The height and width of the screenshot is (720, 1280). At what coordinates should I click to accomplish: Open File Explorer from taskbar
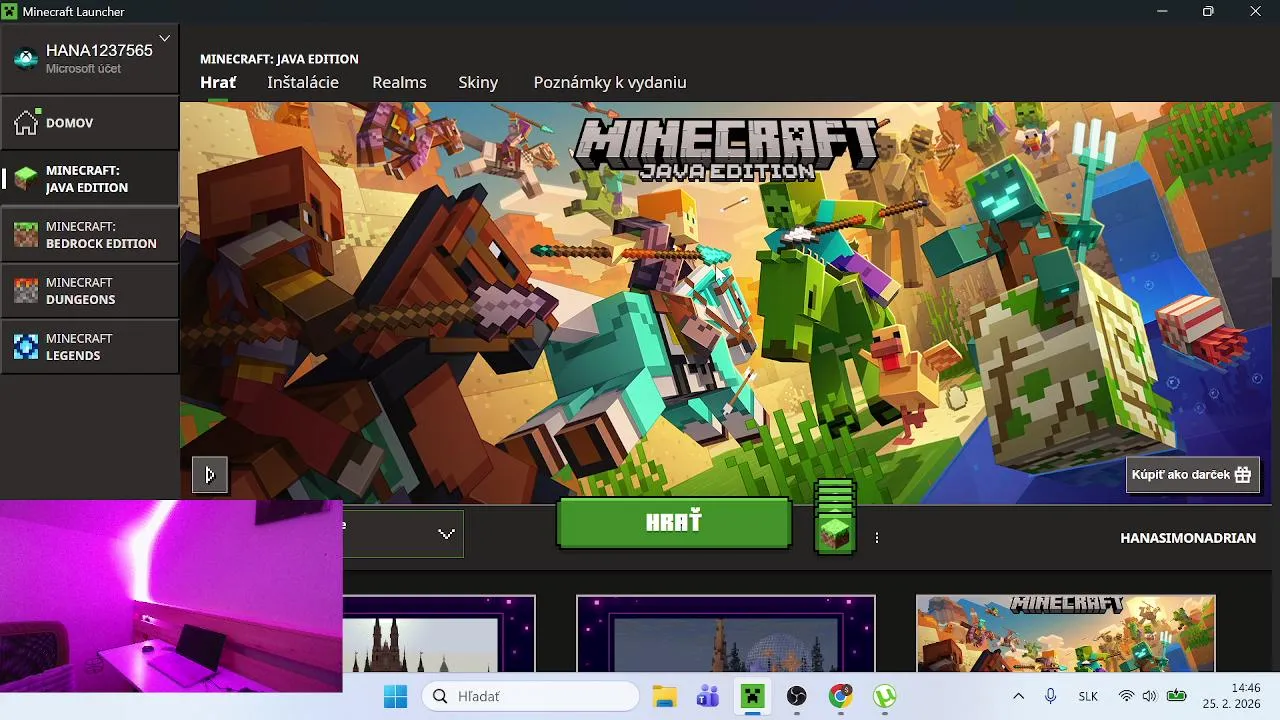point(664,696)
